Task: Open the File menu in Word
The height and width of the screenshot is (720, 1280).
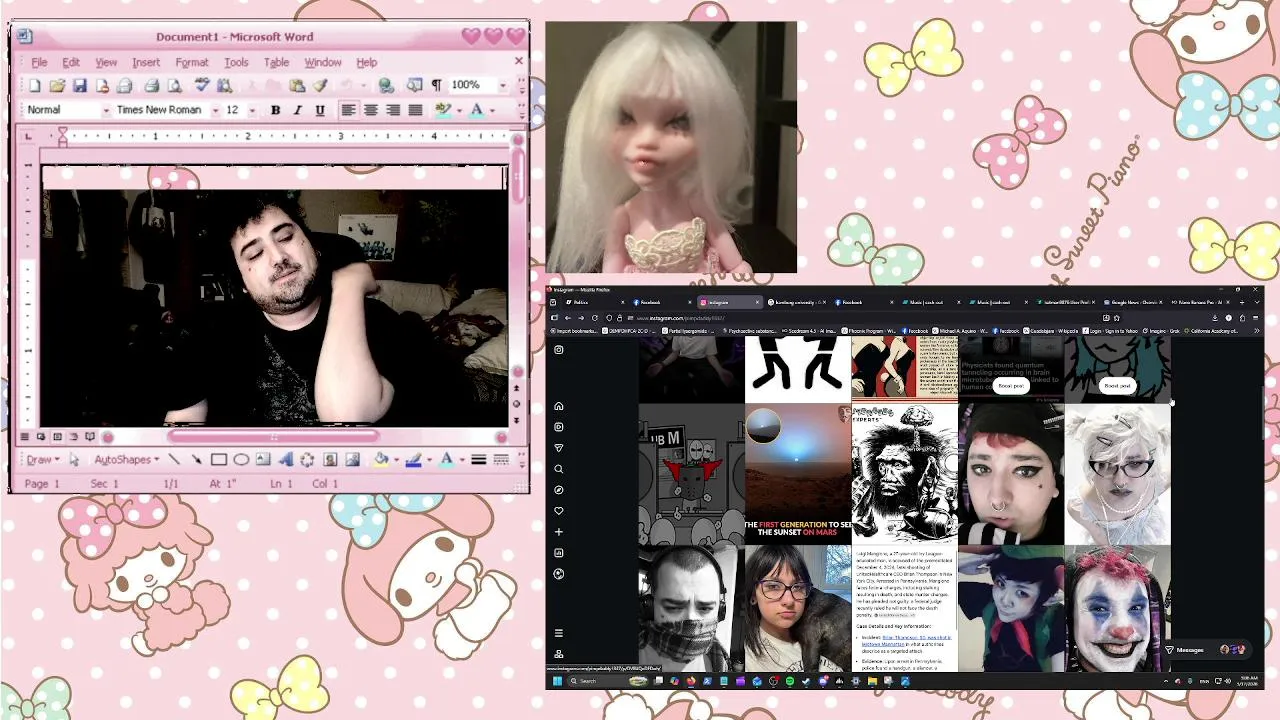Action: (39, 62)
